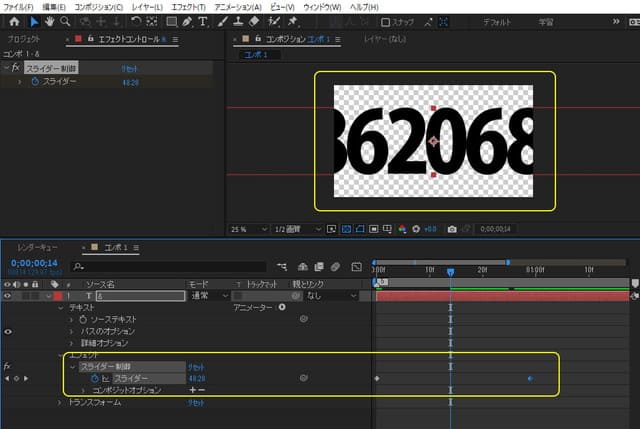The height and width of the screenshot is (429, 640).
Task: Toggle the Effect Controls panel lock icon
Action: (x=91, y=39)
